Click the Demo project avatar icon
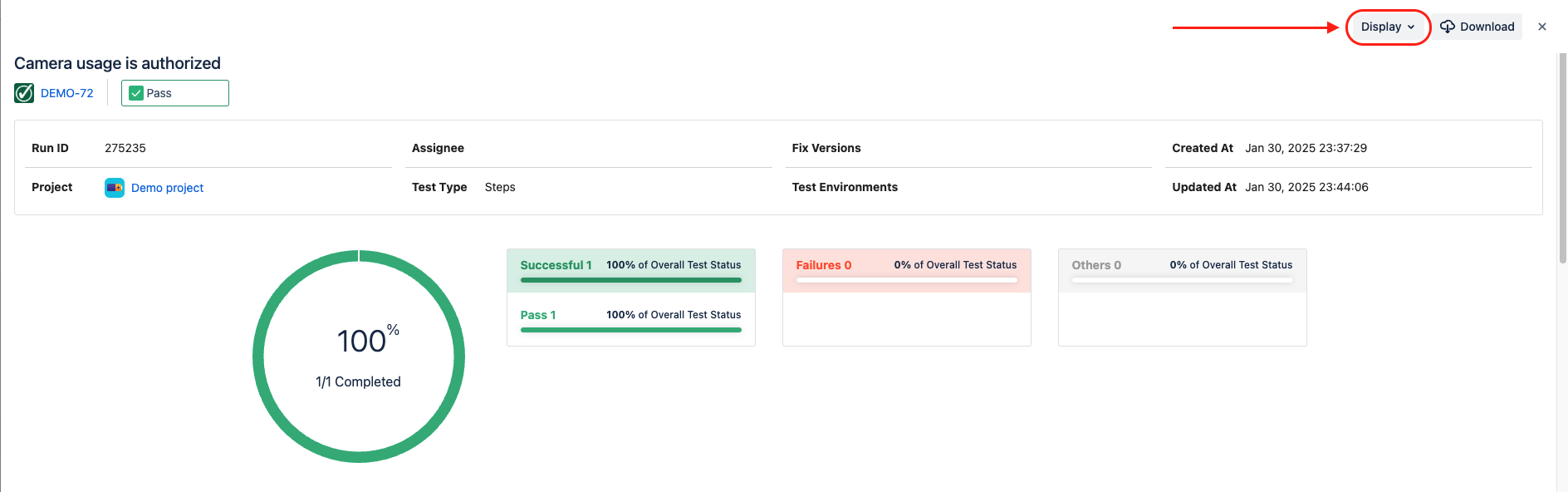The height and width of the screenshot is (492, 1568). click(x=115, y=188)
